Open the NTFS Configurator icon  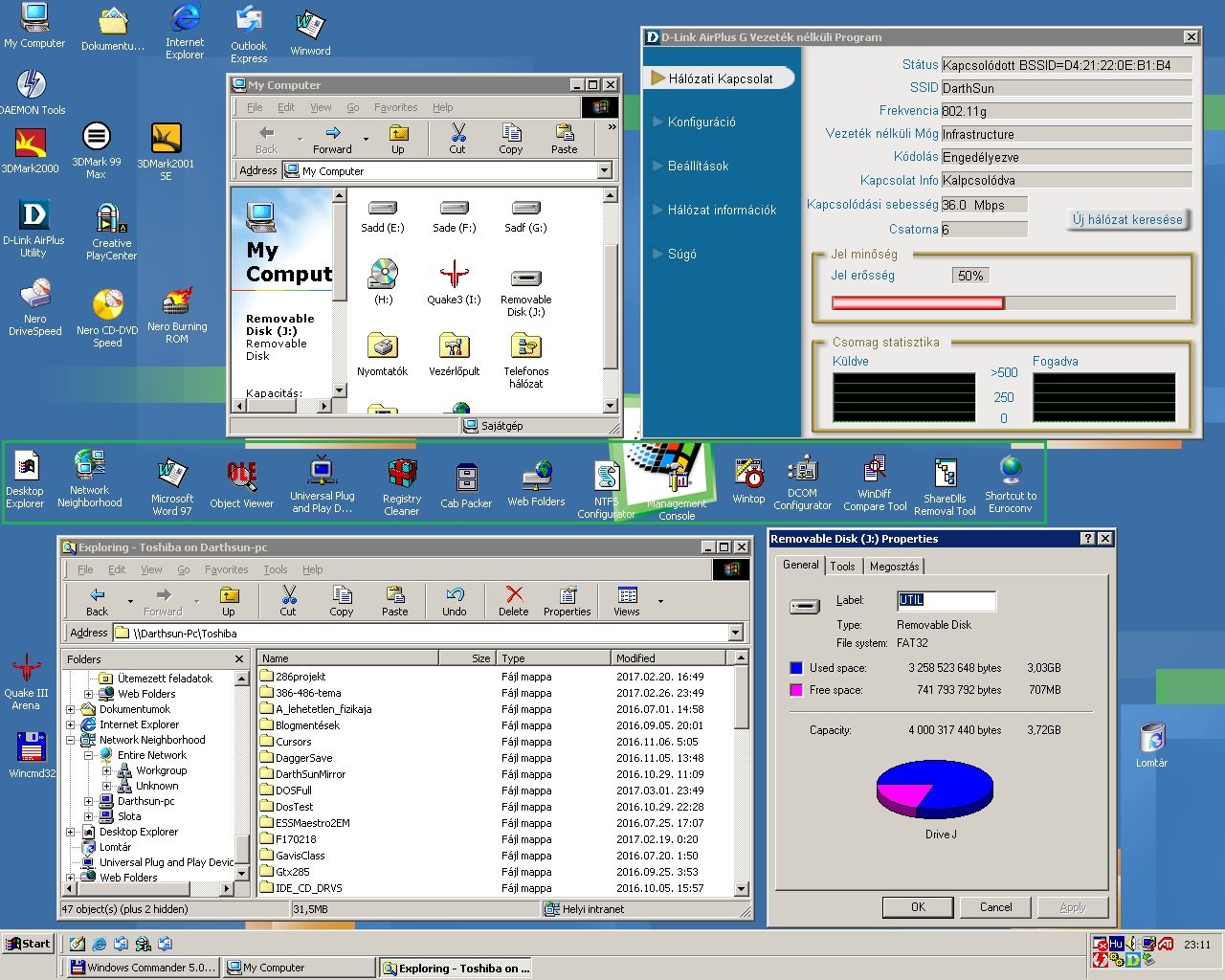[606, 490]
